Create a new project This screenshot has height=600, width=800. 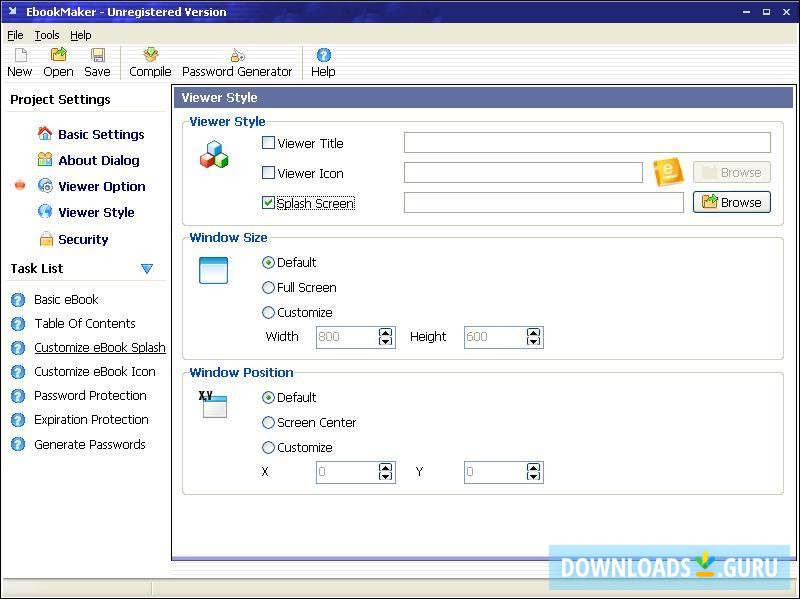tap(19, 61)
